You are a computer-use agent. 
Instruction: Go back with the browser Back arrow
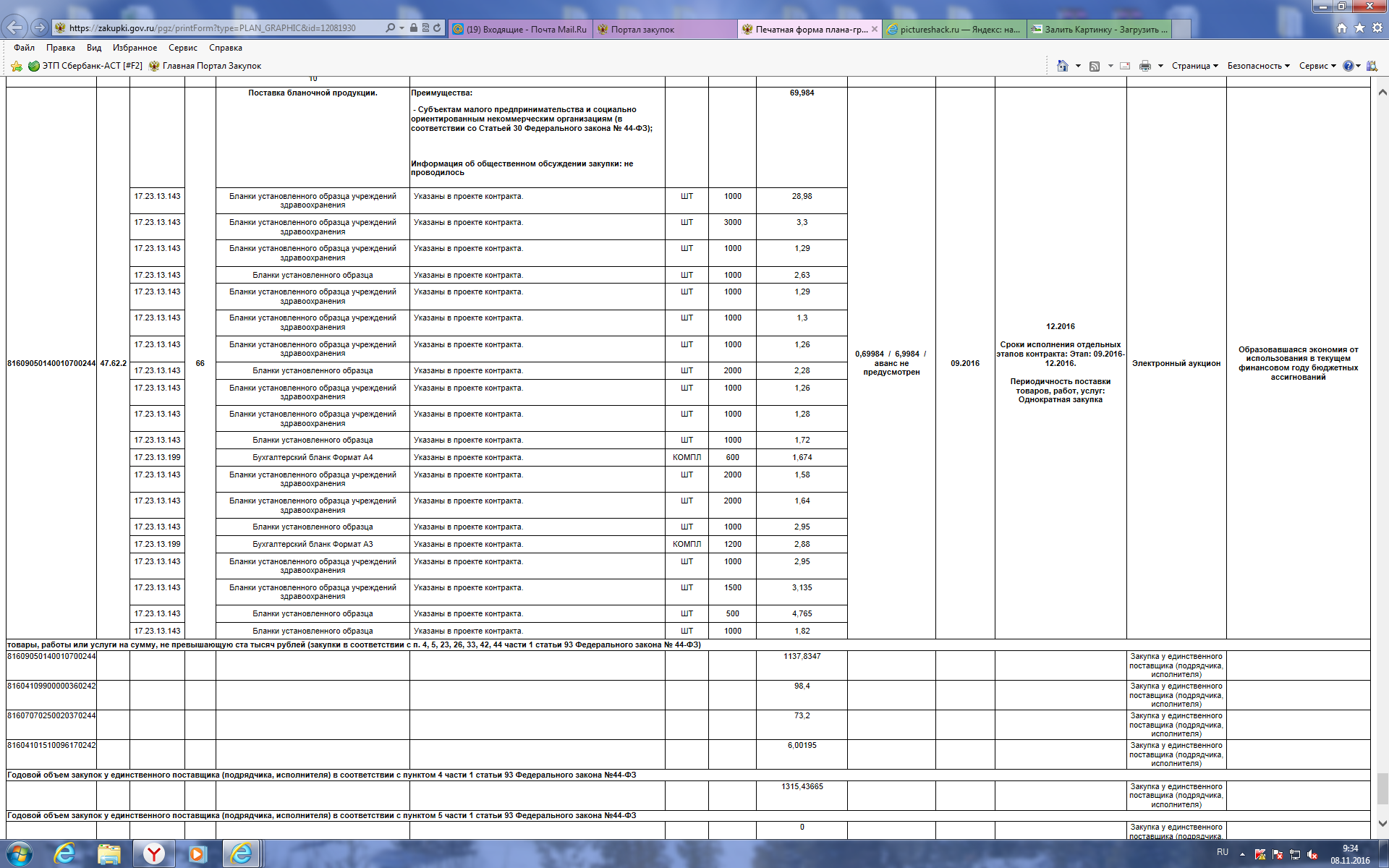[15, 27]
